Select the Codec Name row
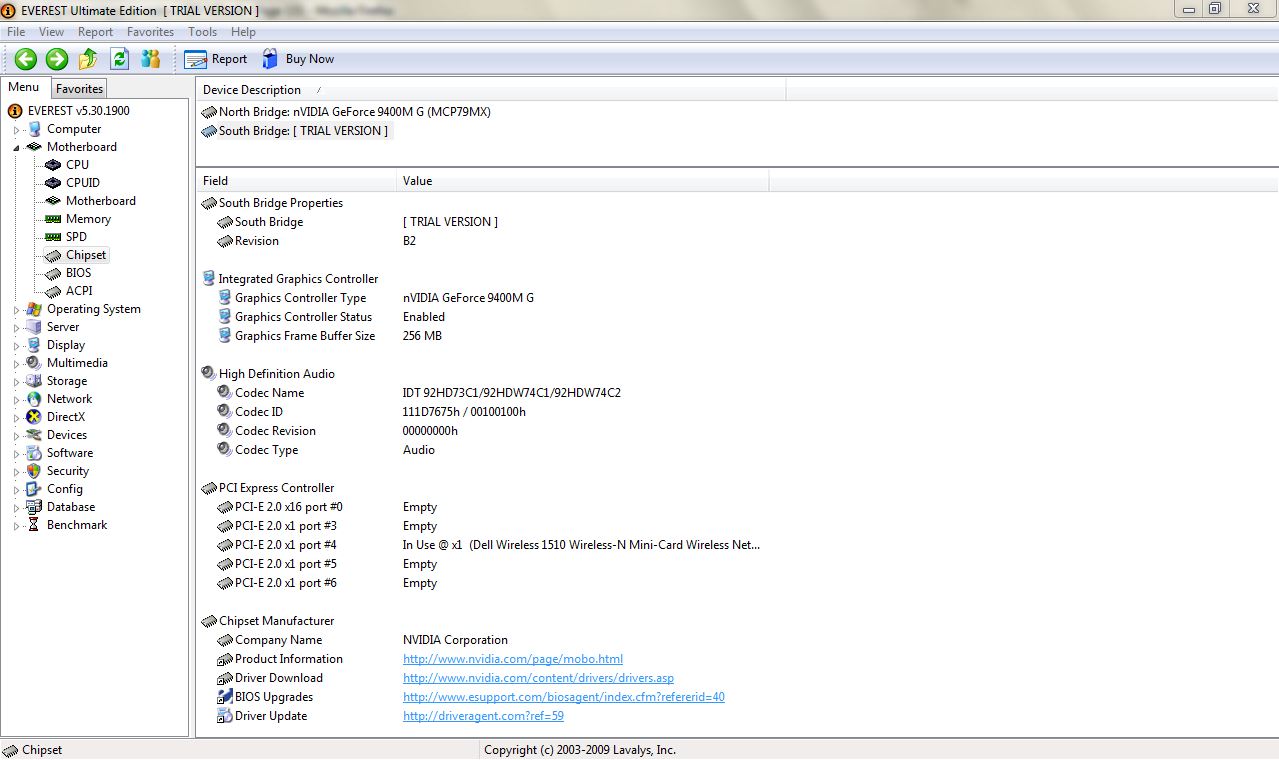This screenshot has height=760, width=1279. [x=419, y=393]
